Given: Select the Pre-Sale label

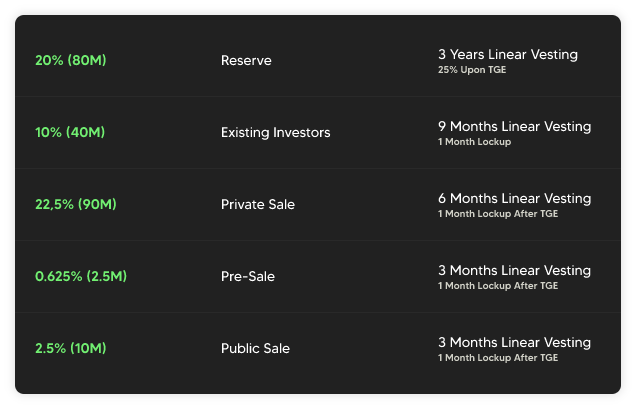Looking at the screenshot, I should pyautogui.click(x=248, y=277).
